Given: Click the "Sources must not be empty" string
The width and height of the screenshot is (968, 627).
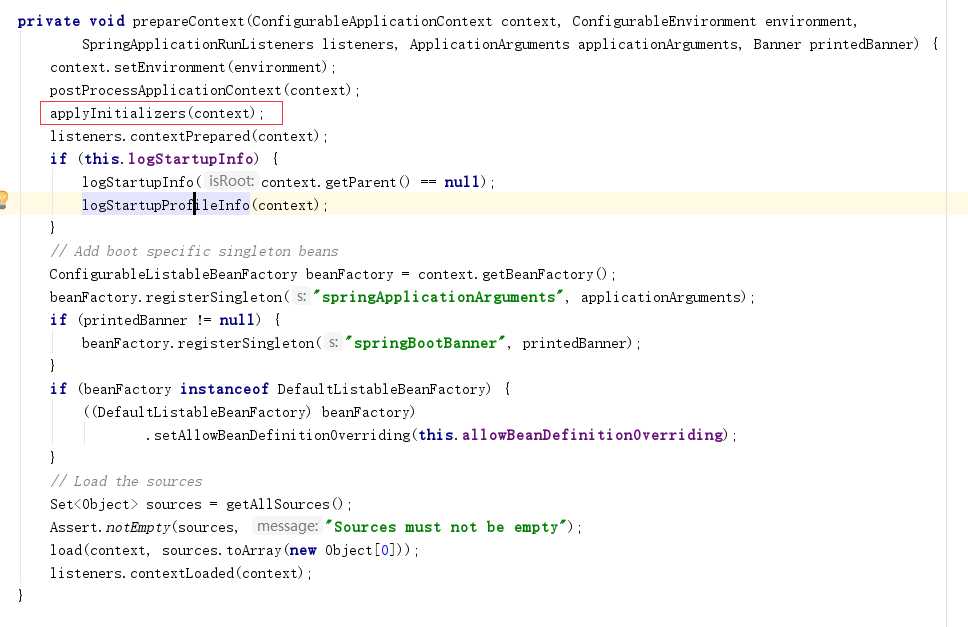Looking at the screenshot, I should tap(446, 528).
